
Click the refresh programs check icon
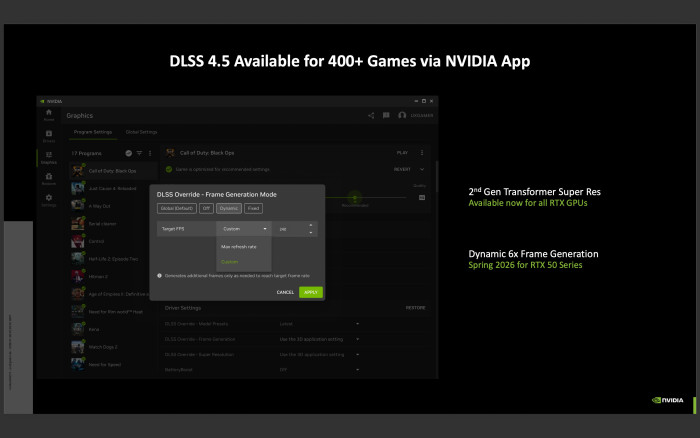[129, 153]
